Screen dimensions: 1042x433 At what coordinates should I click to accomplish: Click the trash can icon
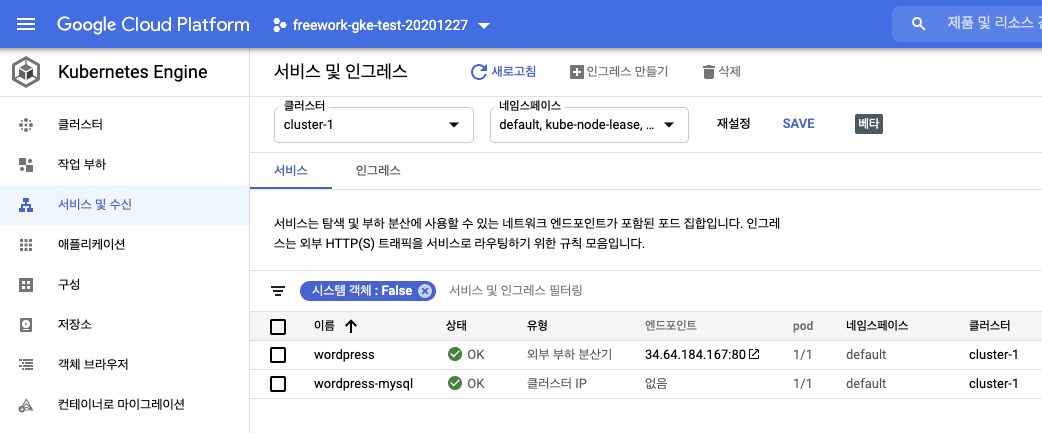[708, 72]
